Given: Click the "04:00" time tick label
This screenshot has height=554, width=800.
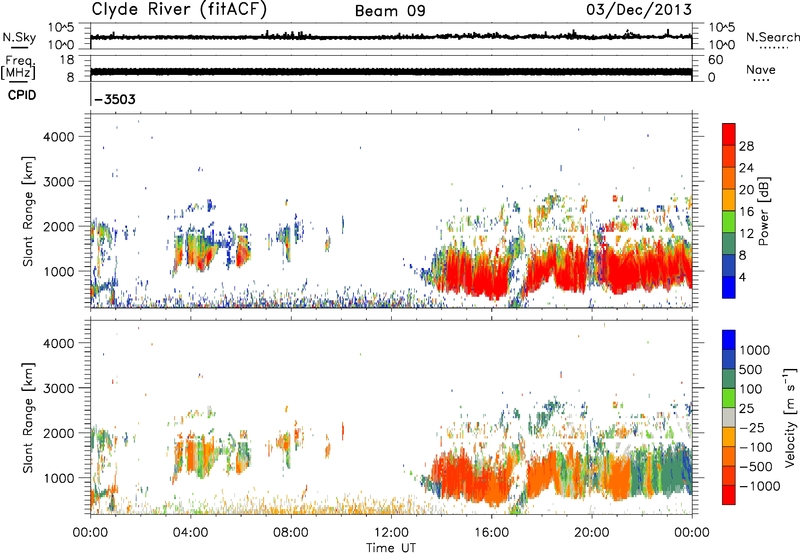Looking at the screenshot, I should coord(190,533).
